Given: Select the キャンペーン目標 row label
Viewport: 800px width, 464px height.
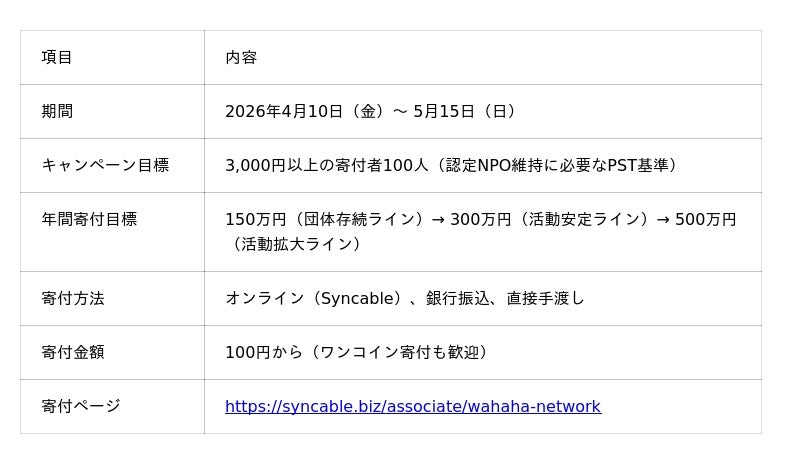Looking at the screenshot, I should [x=105, y=165].
